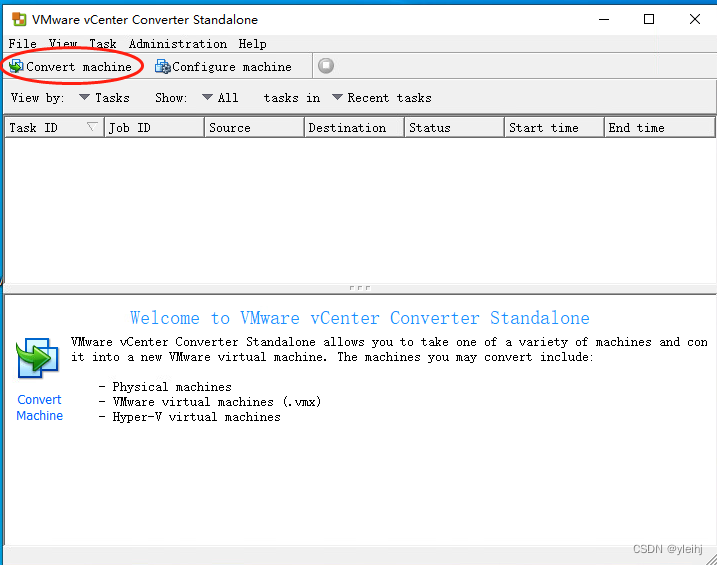Click the Task ID sort arrow indicator
Viewport: 717px width, 565px height.
[92, 127]
